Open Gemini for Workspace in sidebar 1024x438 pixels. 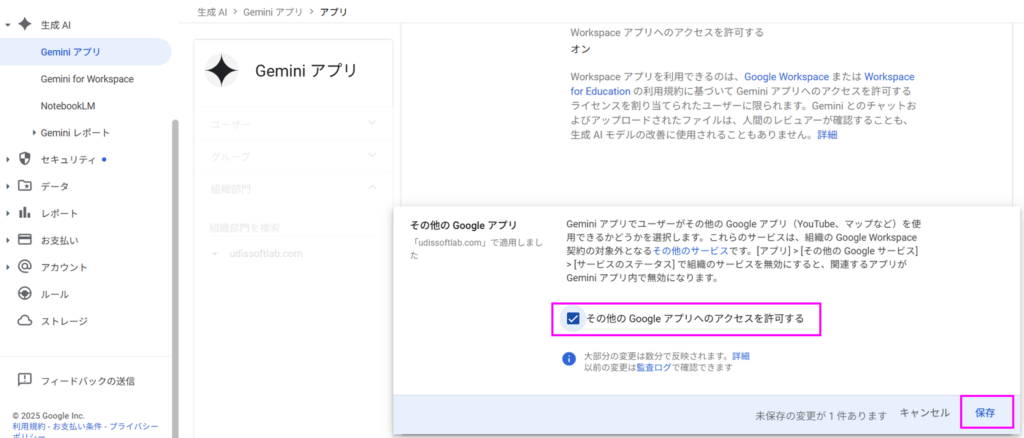[x=87, y=78]
